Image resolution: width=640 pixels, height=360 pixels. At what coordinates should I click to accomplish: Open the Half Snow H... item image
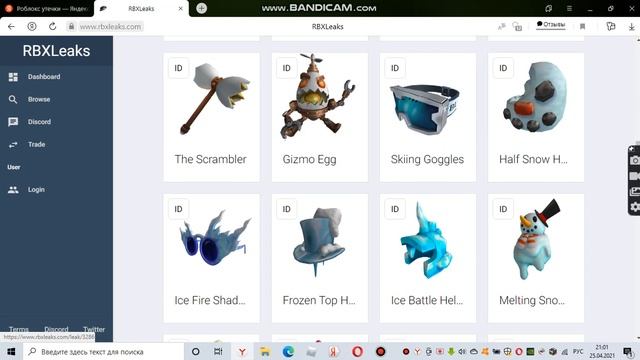click(x=535, y=97)
